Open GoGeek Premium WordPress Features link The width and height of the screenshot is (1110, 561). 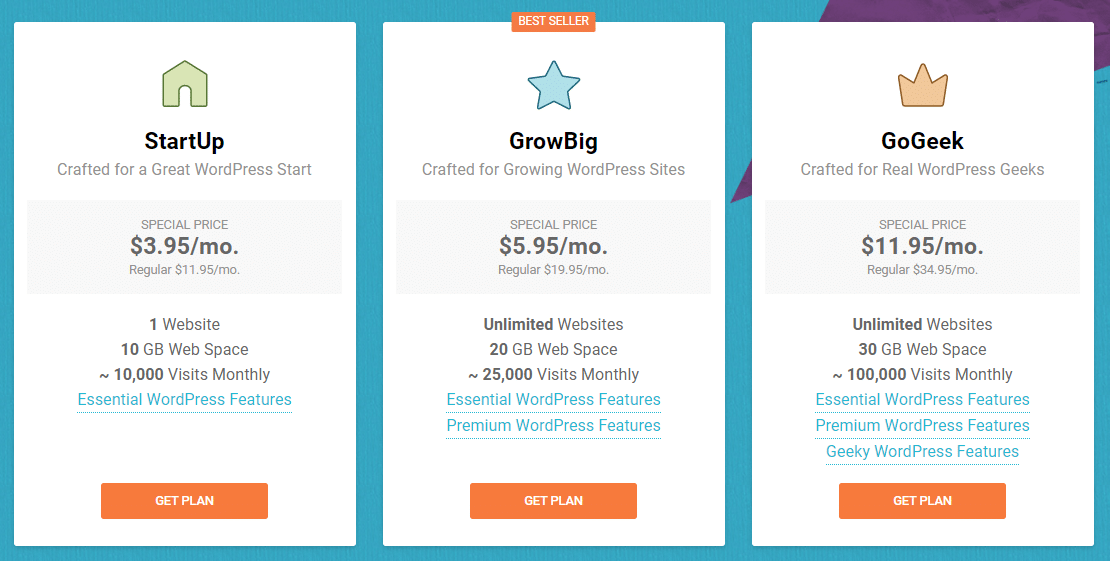[x=922, y=426]
